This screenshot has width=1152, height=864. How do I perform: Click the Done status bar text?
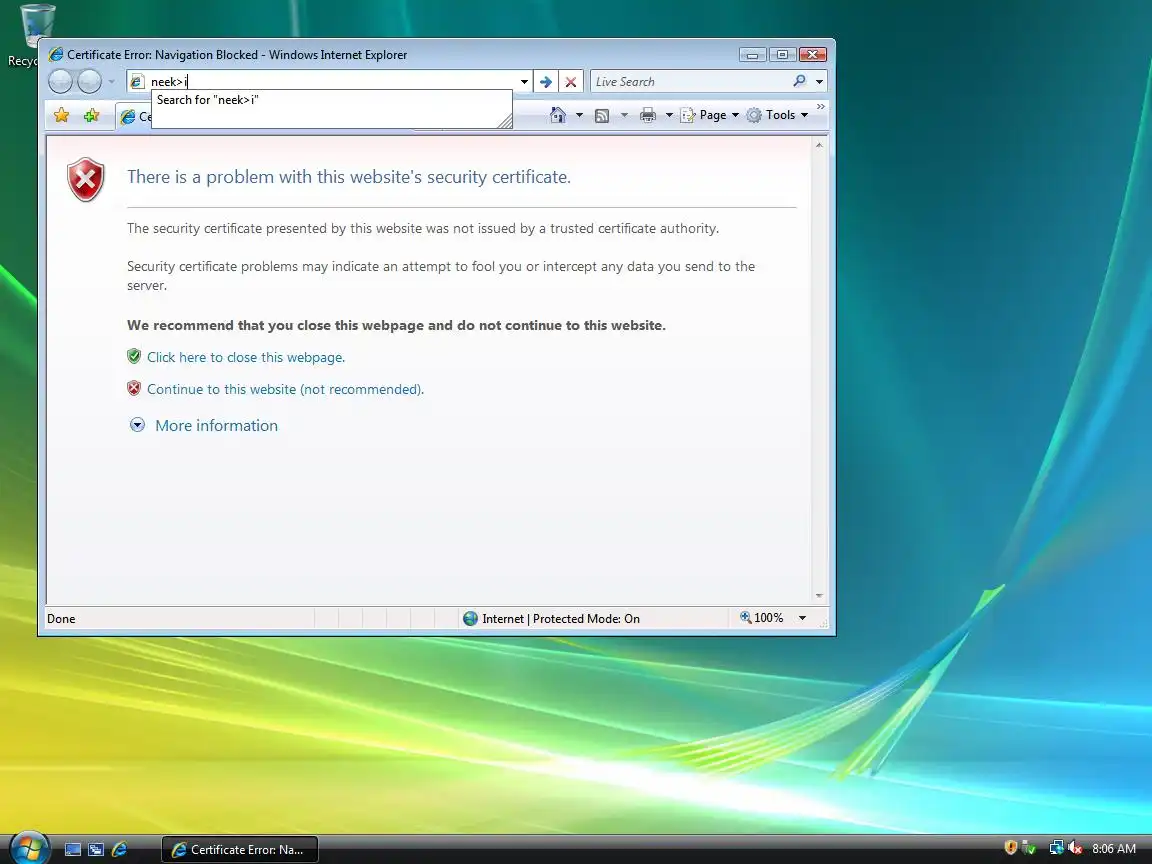pos(61,619)
